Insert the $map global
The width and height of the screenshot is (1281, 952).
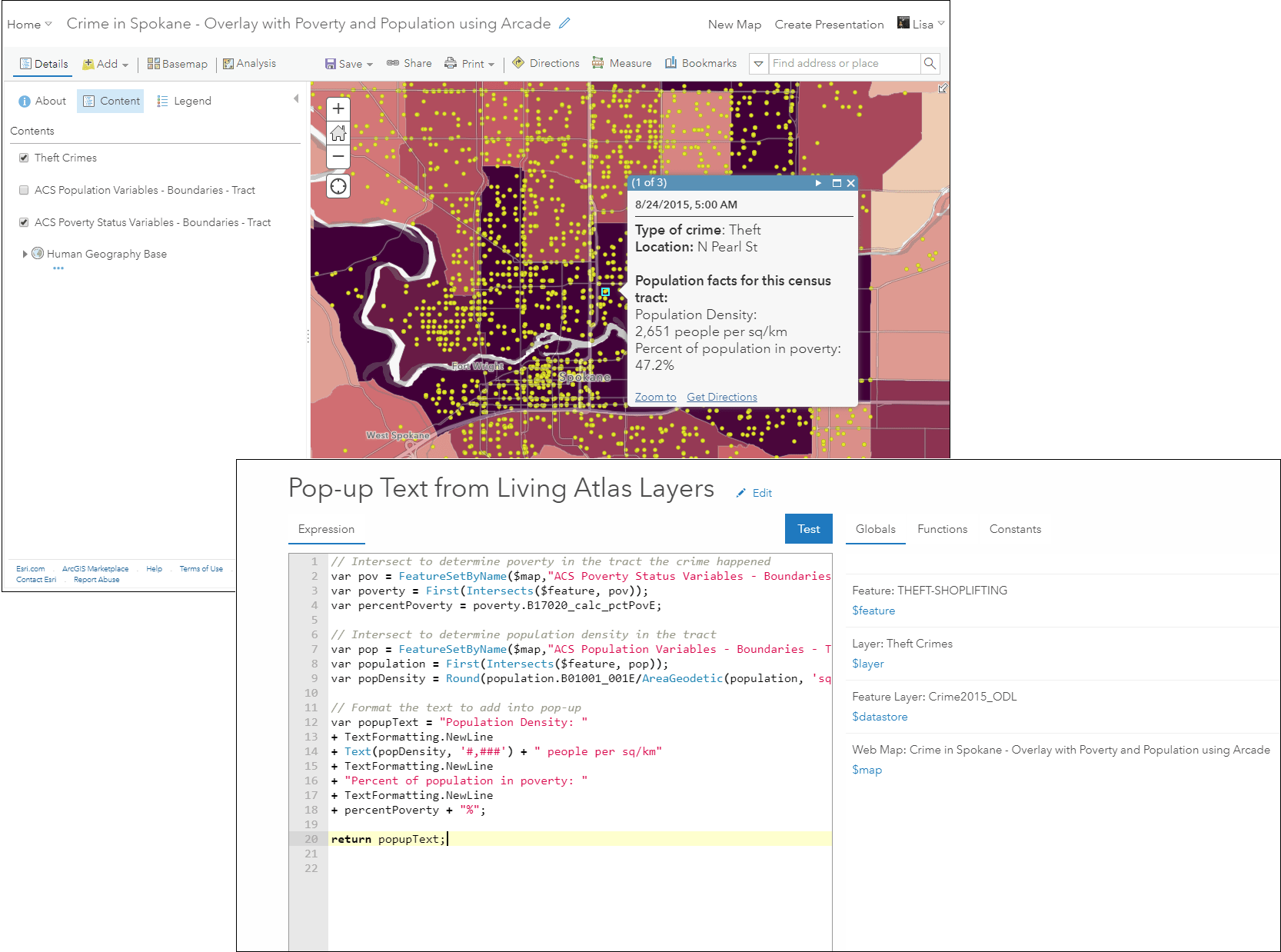click(867, 770)
